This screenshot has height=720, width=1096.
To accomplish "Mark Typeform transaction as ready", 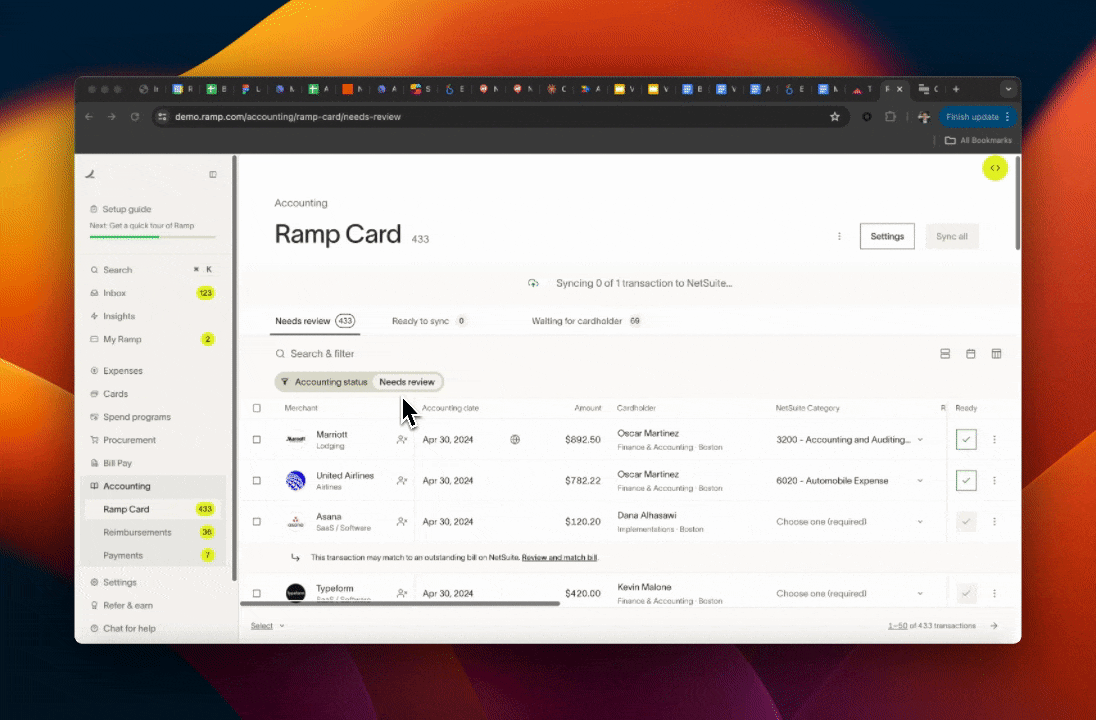I will pos(966,593).
